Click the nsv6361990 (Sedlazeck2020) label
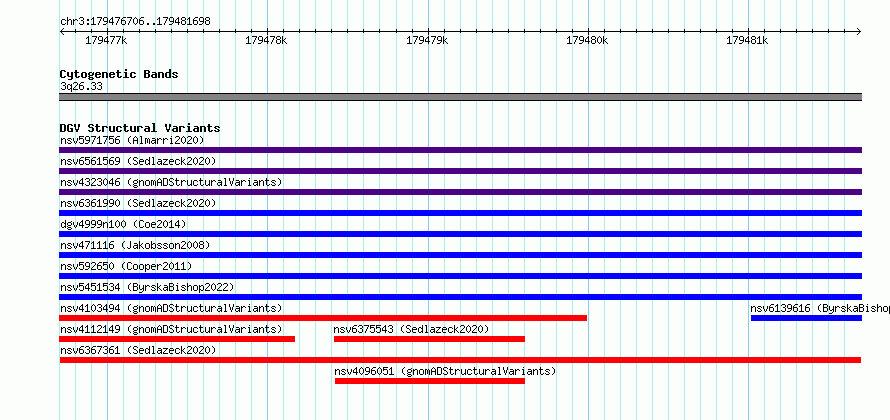Viewport: 890px width, 420px height. pyautogui.click(x=138, y=203)
